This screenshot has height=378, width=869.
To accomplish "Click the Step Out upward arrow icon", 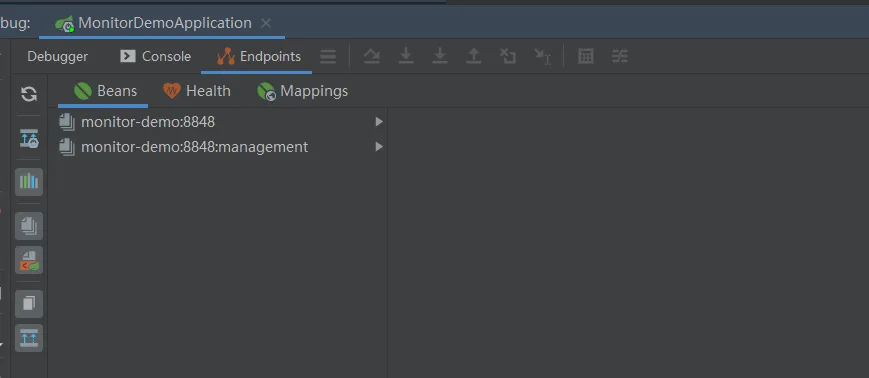I will (473, 56).
